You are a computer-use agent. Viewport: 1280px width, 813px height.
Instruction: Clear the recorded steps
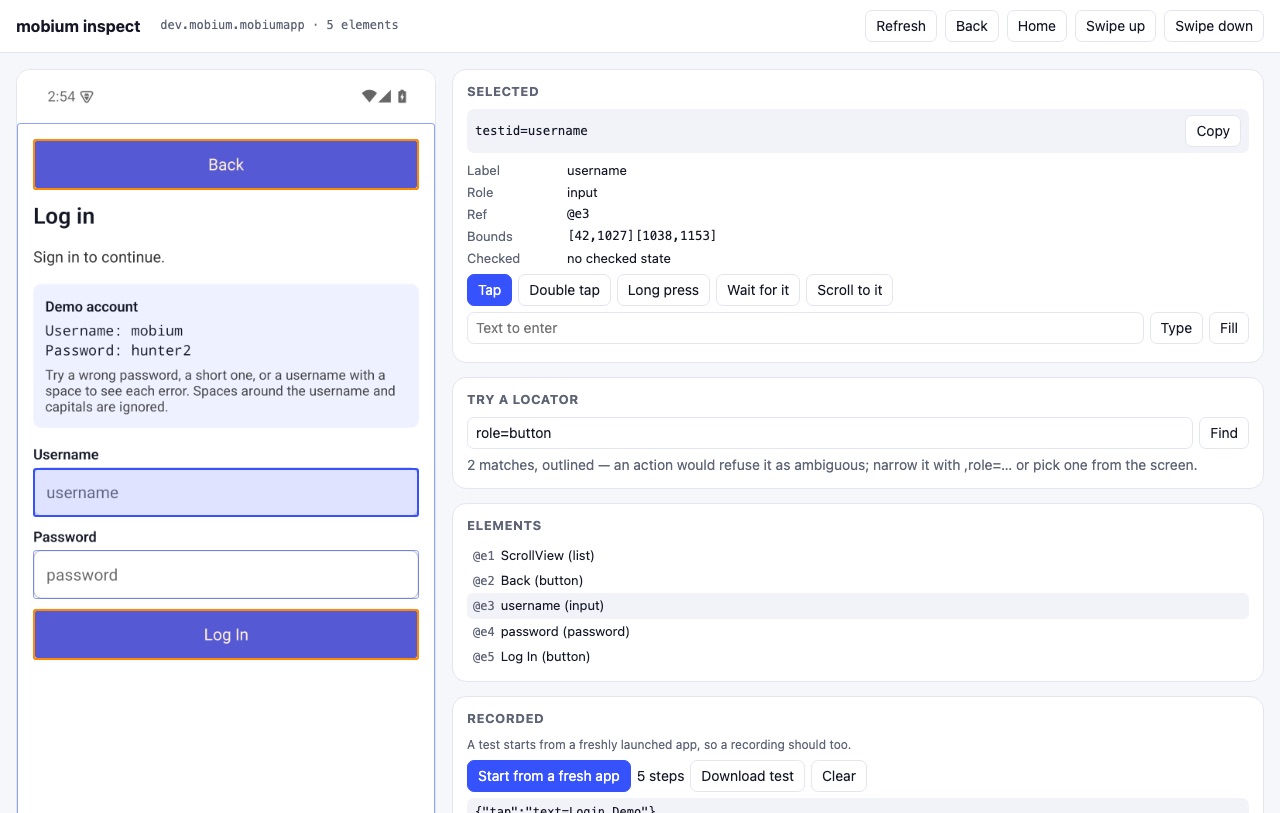click(839, 776)
